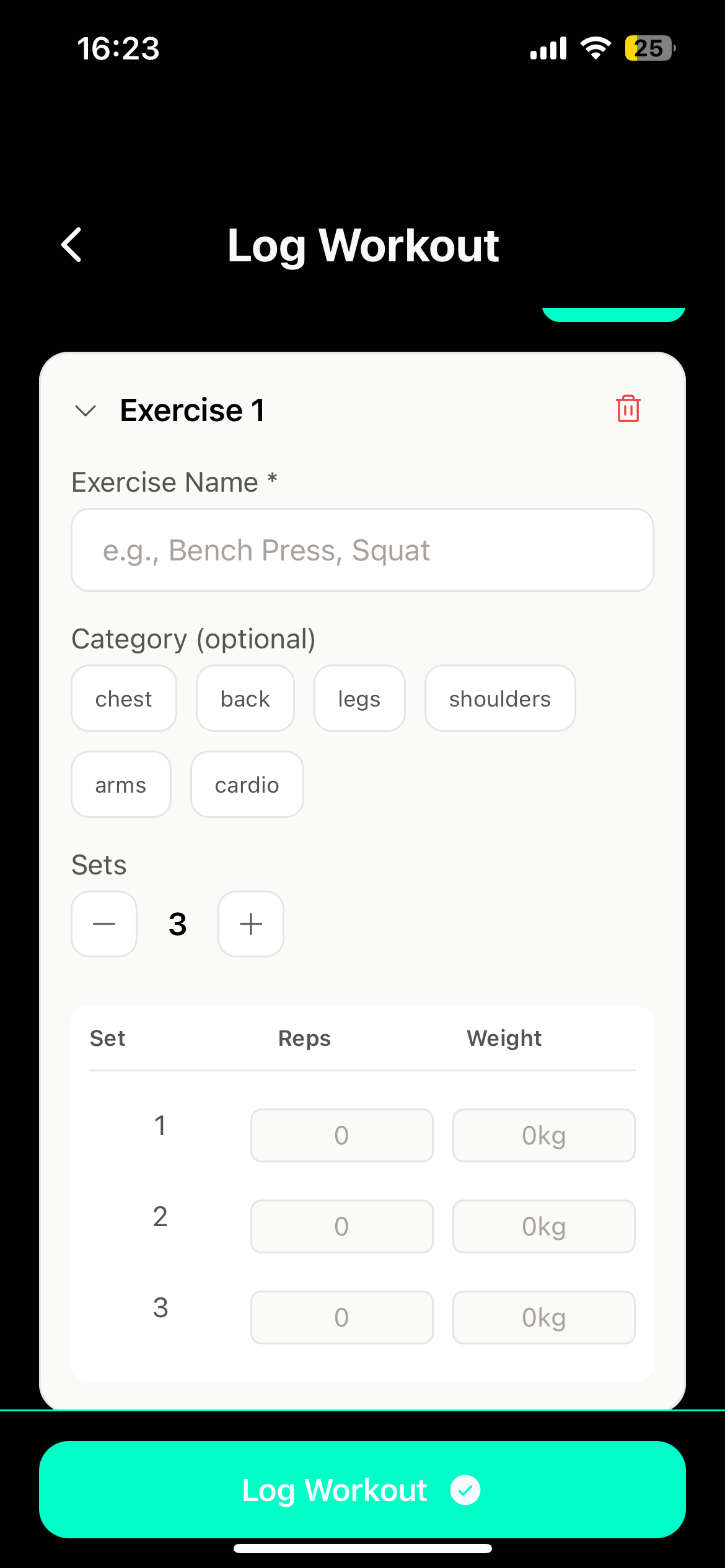The image size is (725, 1568).
Task: Tap the Exercise Name input field
Action: click(362, 550)
